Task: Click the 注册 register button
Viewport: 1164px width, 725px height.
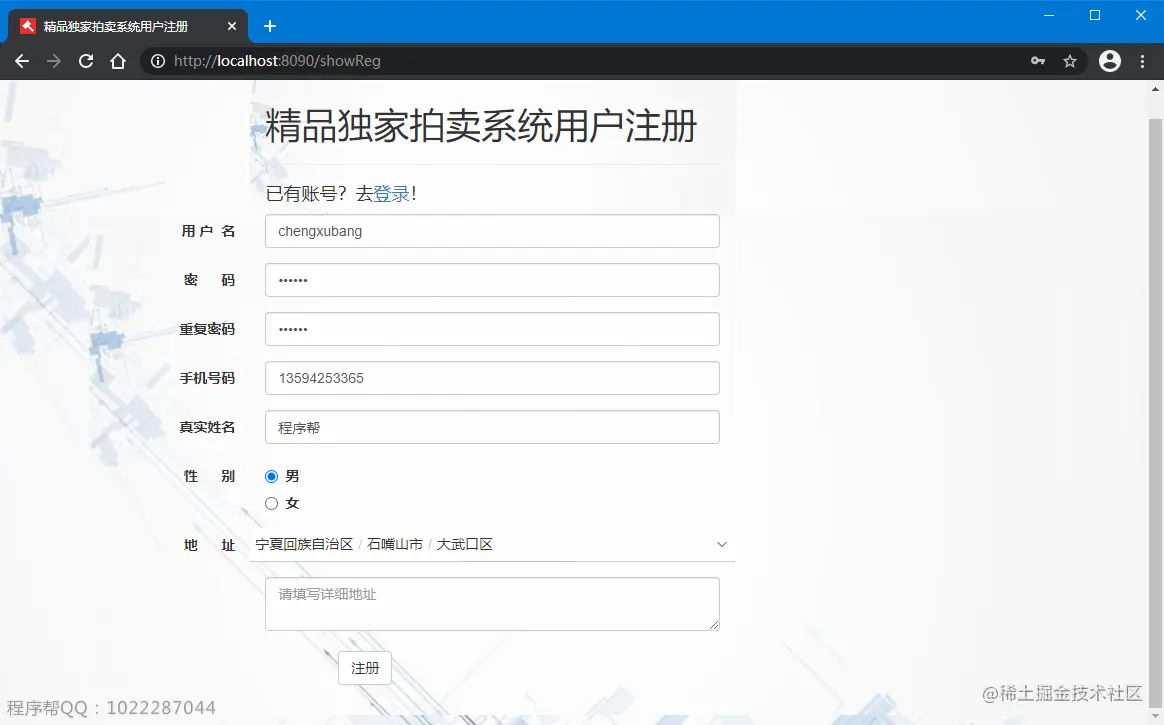Action: [x=364, y=669]
